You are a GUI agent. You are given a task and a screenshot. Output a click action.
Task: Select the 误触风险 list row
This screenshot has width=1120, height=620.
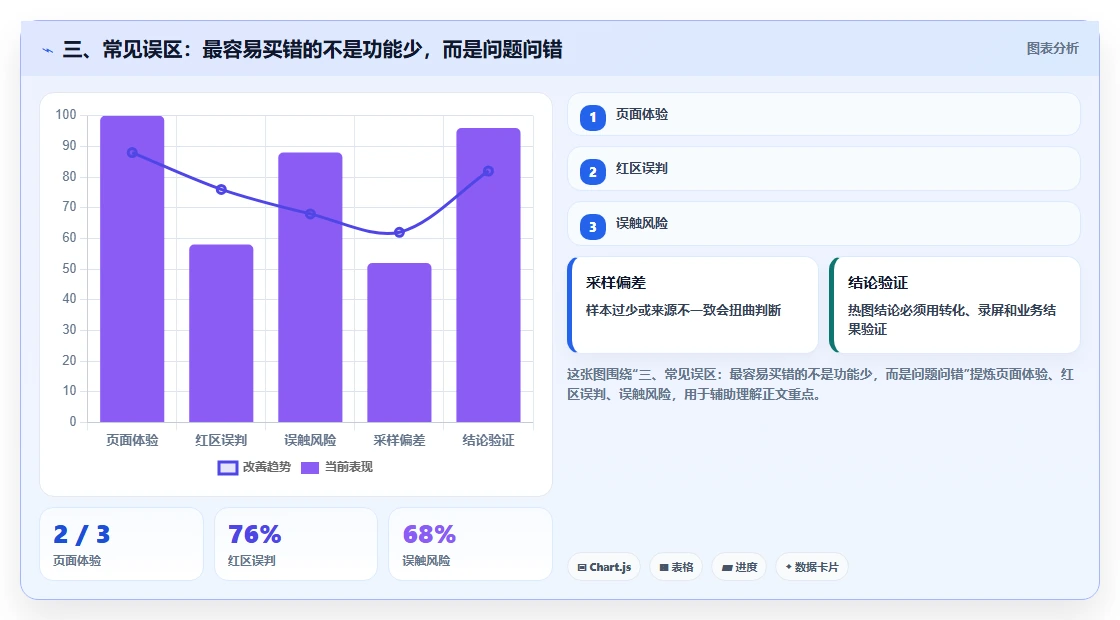click(824, 224)
